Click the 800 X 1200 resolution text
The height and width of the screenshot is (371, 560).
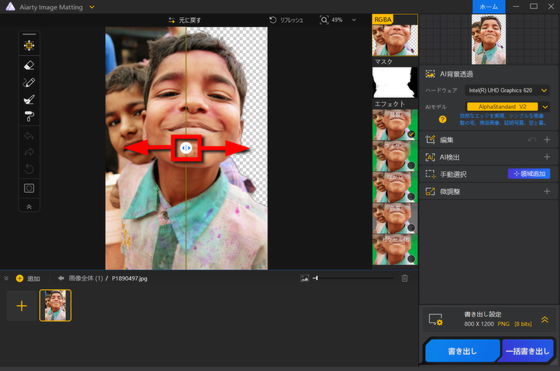(479, 324)
